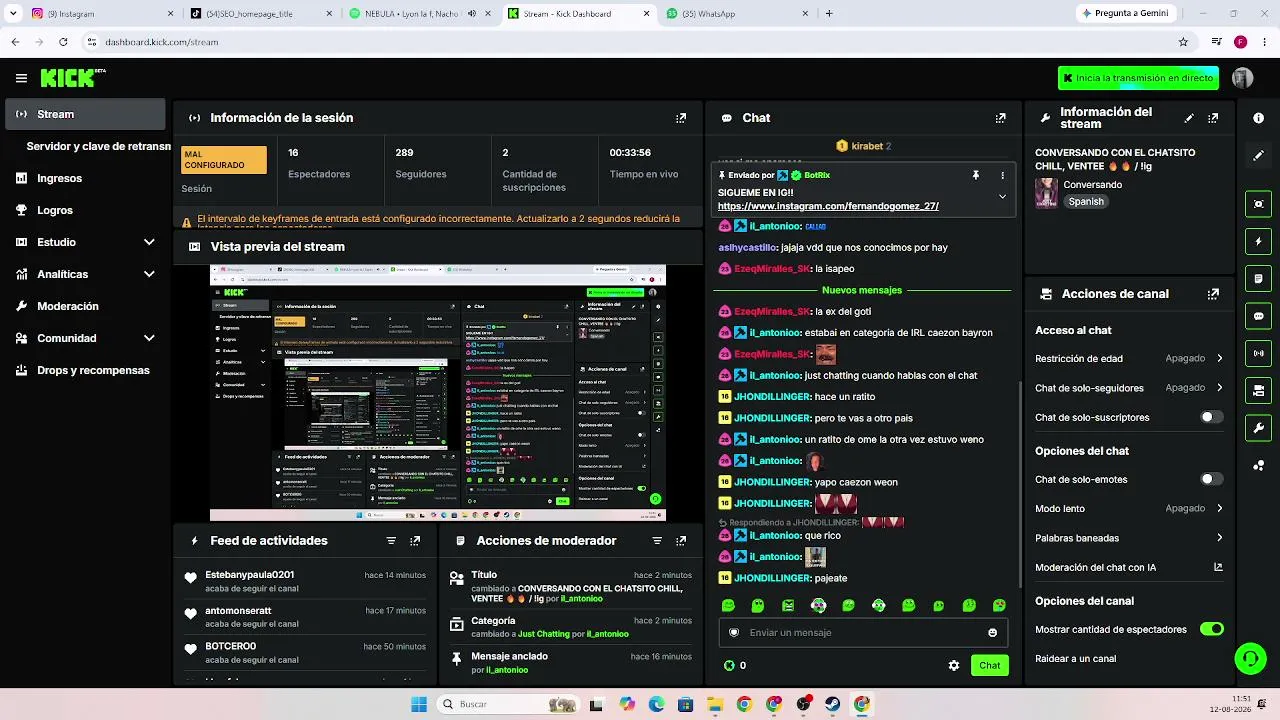Screen dimensions: 1280x720
Task: Filter the Acciones de moderador list
Action: coord(657,541)
